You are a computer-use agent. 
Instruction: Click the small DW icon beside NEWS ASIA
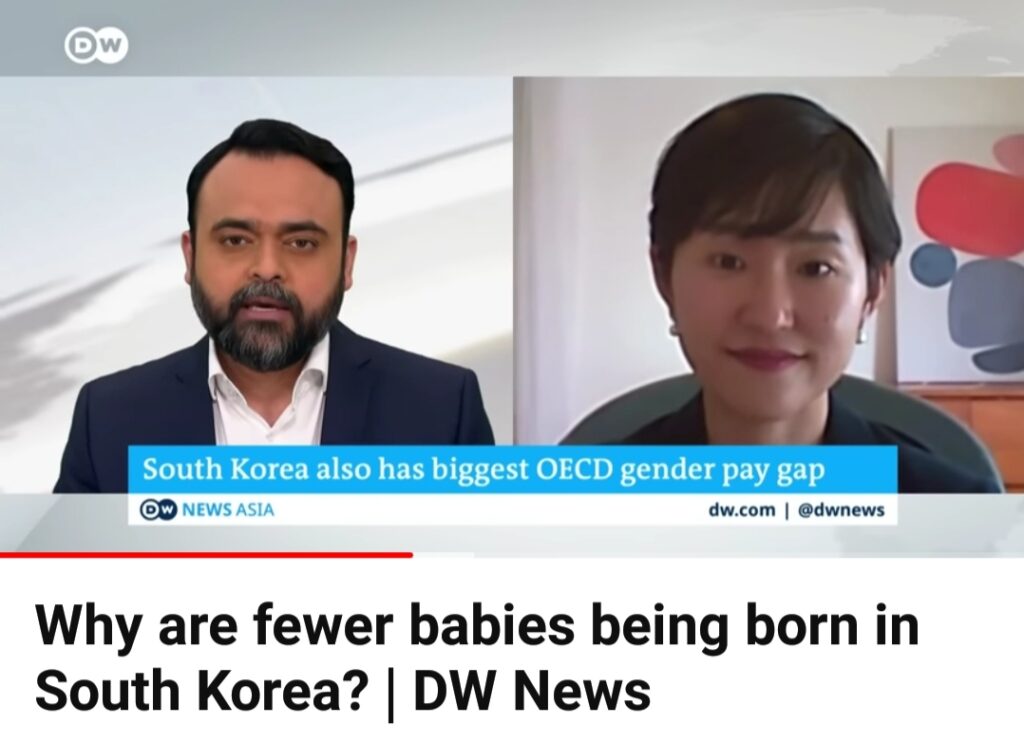[x=159, y=509]
